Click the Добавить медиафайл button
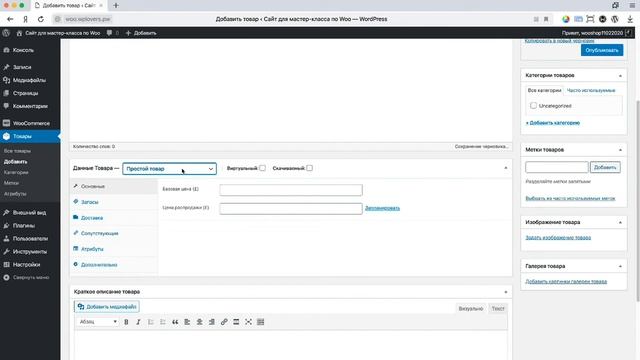This screenshot has width=640, height=360. tap(107, 307)
